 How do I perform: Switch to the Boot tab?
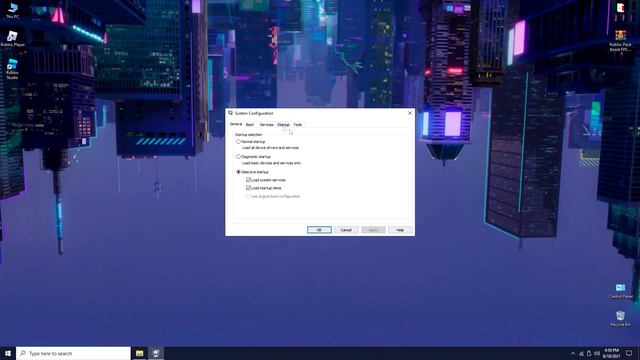pyautogui.click(x=249, y=124)
